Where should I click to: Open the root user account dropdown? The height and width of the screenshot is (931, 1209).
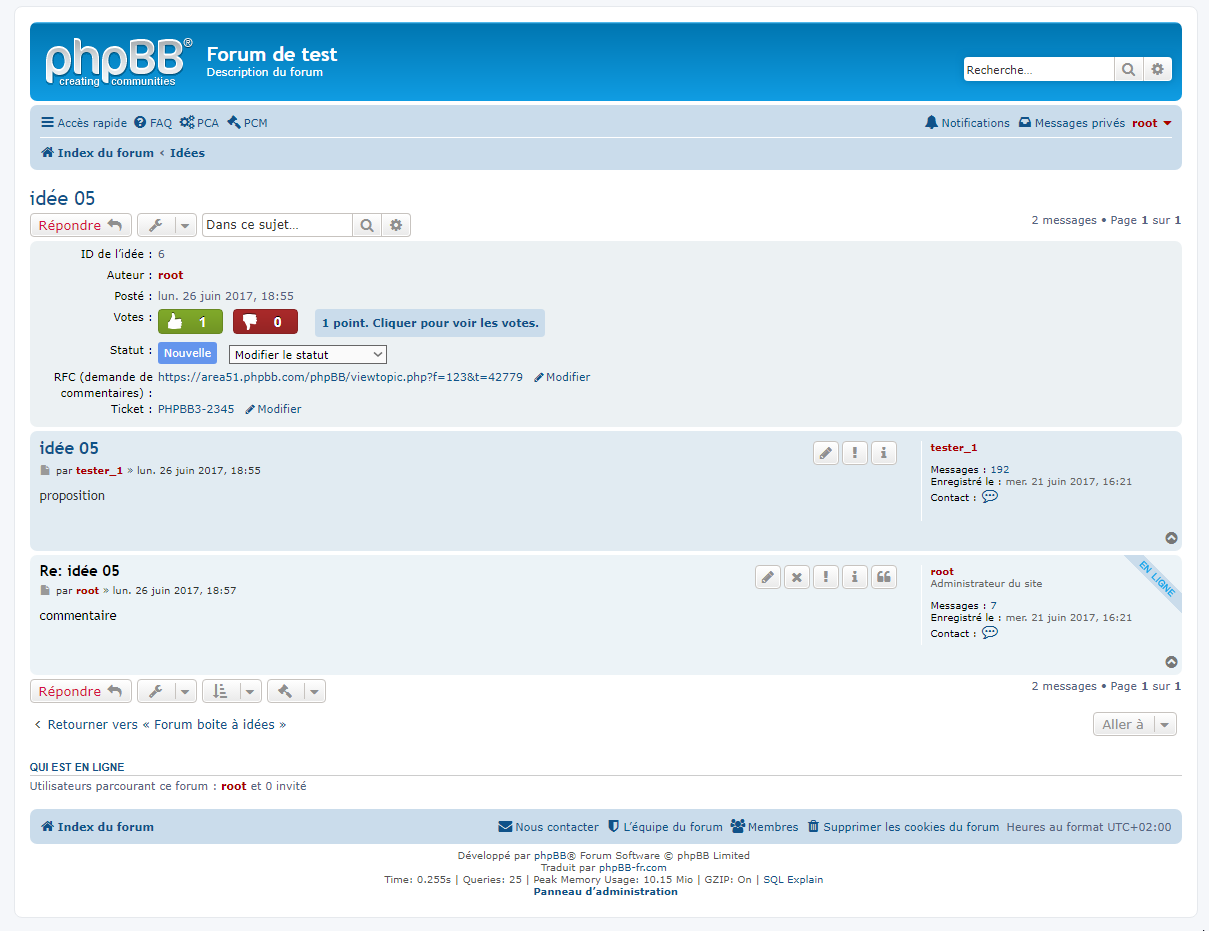tap(1151, 123)
